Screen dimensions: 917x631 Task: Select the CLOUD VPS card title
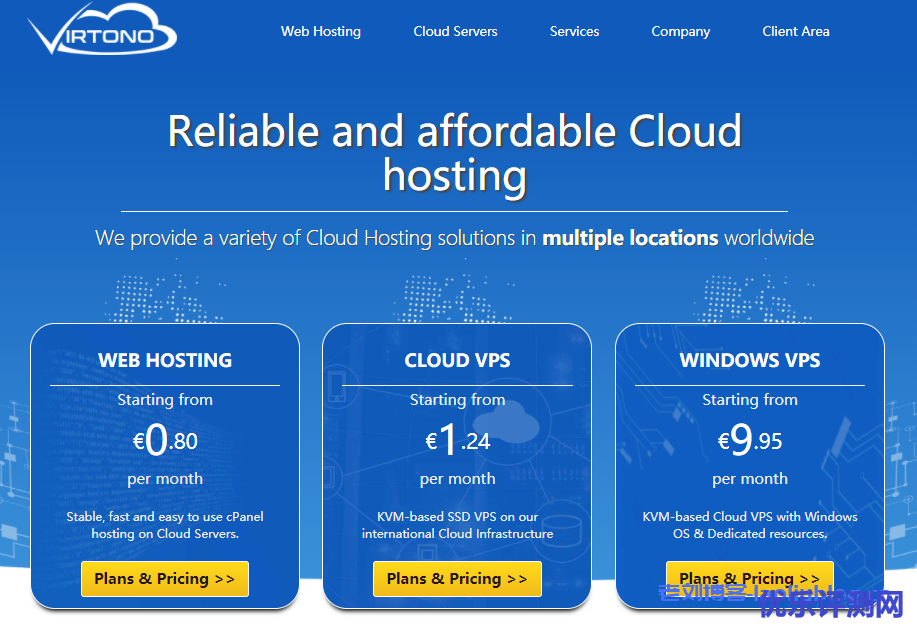[x=457, y=361]
